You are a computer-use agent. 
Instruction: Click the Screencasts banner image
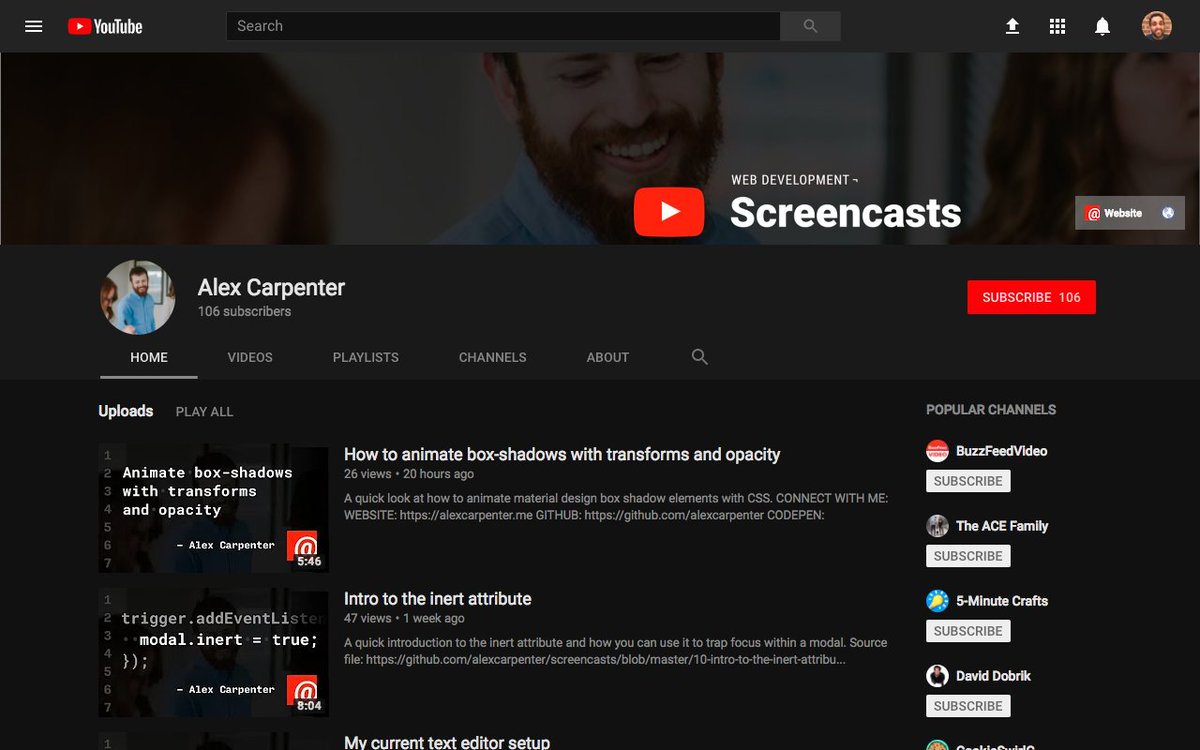tap(600, 148)
